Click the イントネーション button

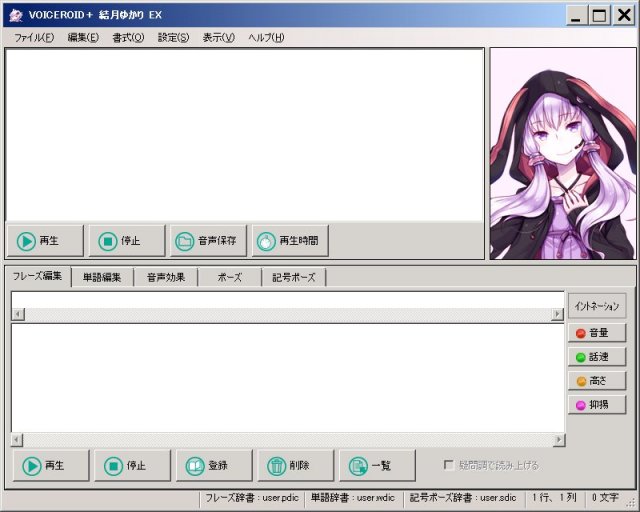pos(597,306)
